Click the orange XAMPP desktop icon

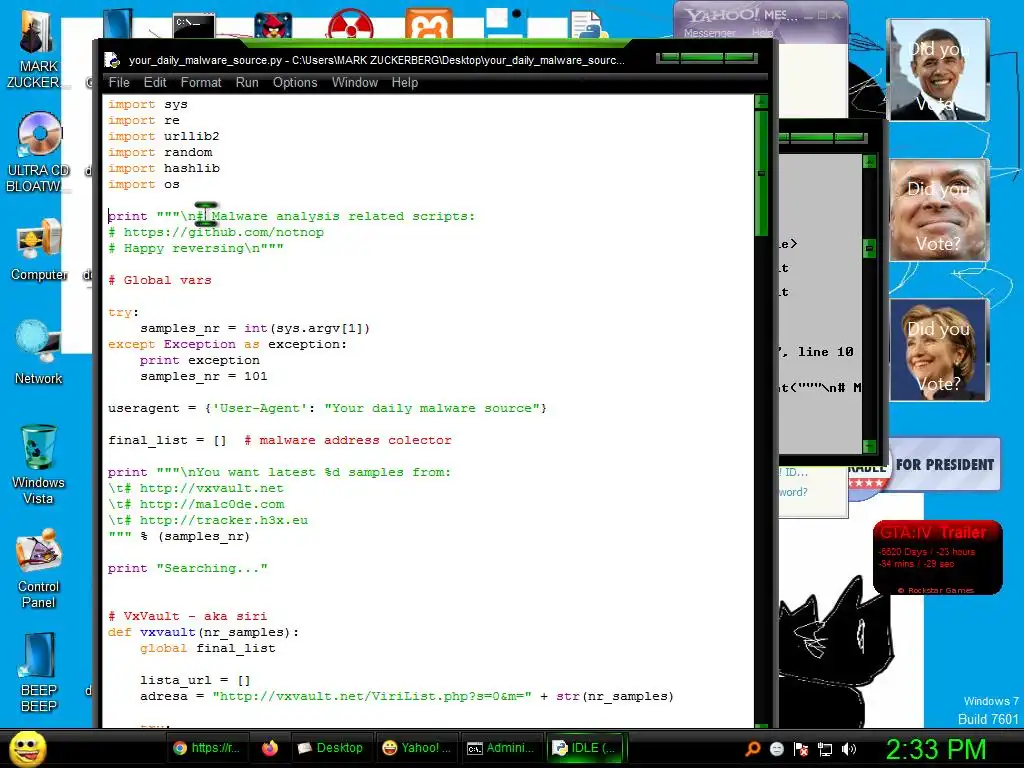pyautogui.click(x=428, y=25)
